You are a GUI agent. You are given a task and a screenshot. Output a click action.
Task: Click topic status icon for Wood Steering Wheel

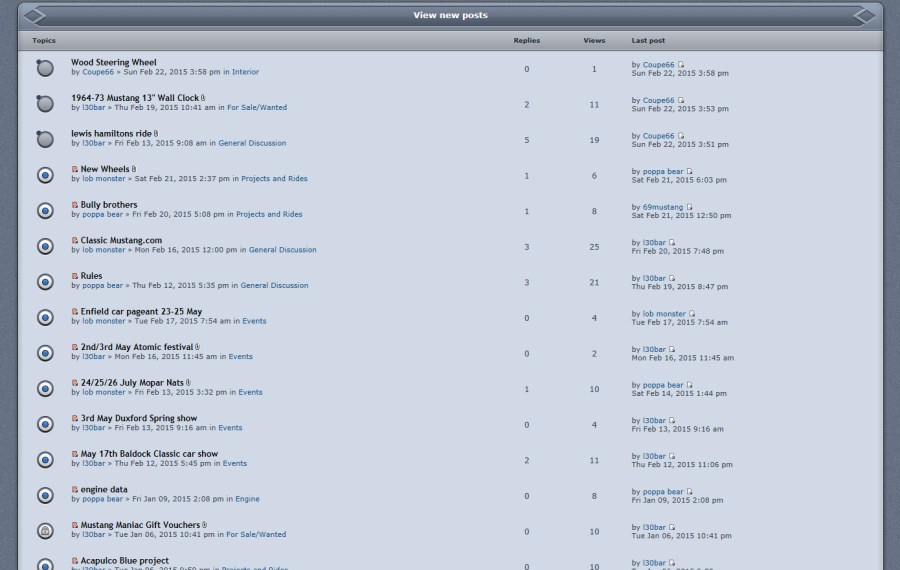tap(45, 68)
